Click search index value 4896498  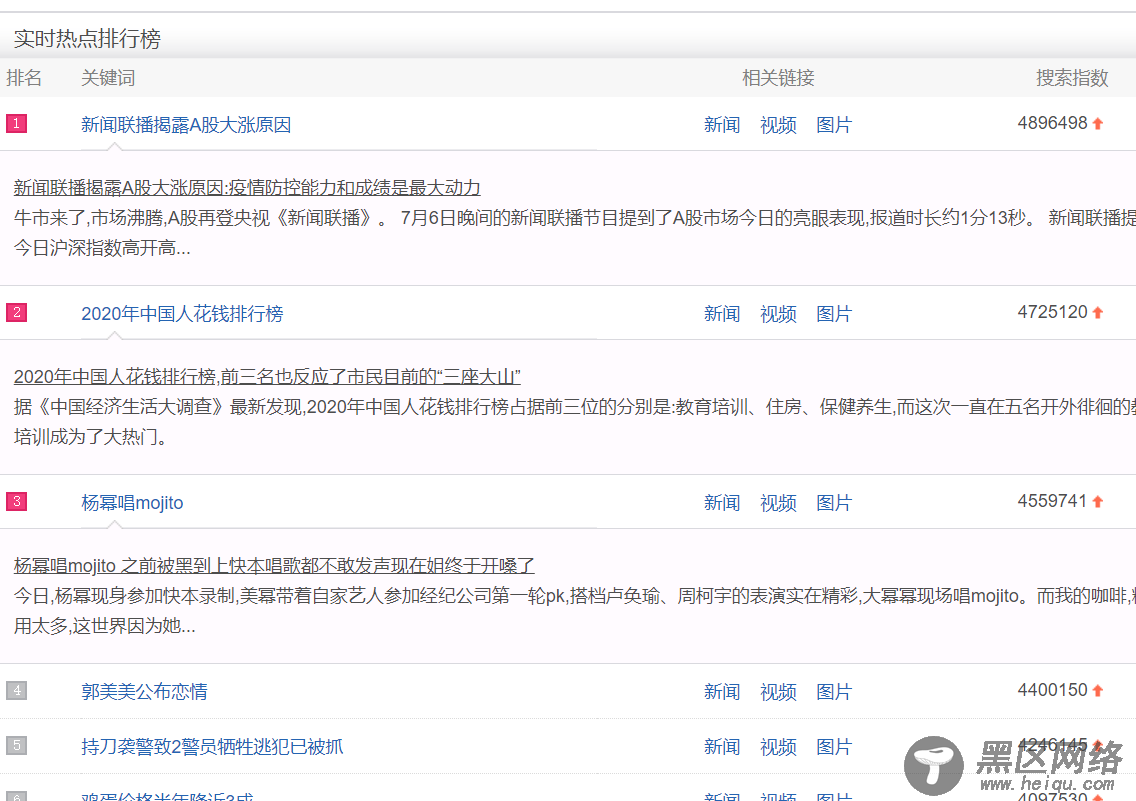(x=1052, y=123)
